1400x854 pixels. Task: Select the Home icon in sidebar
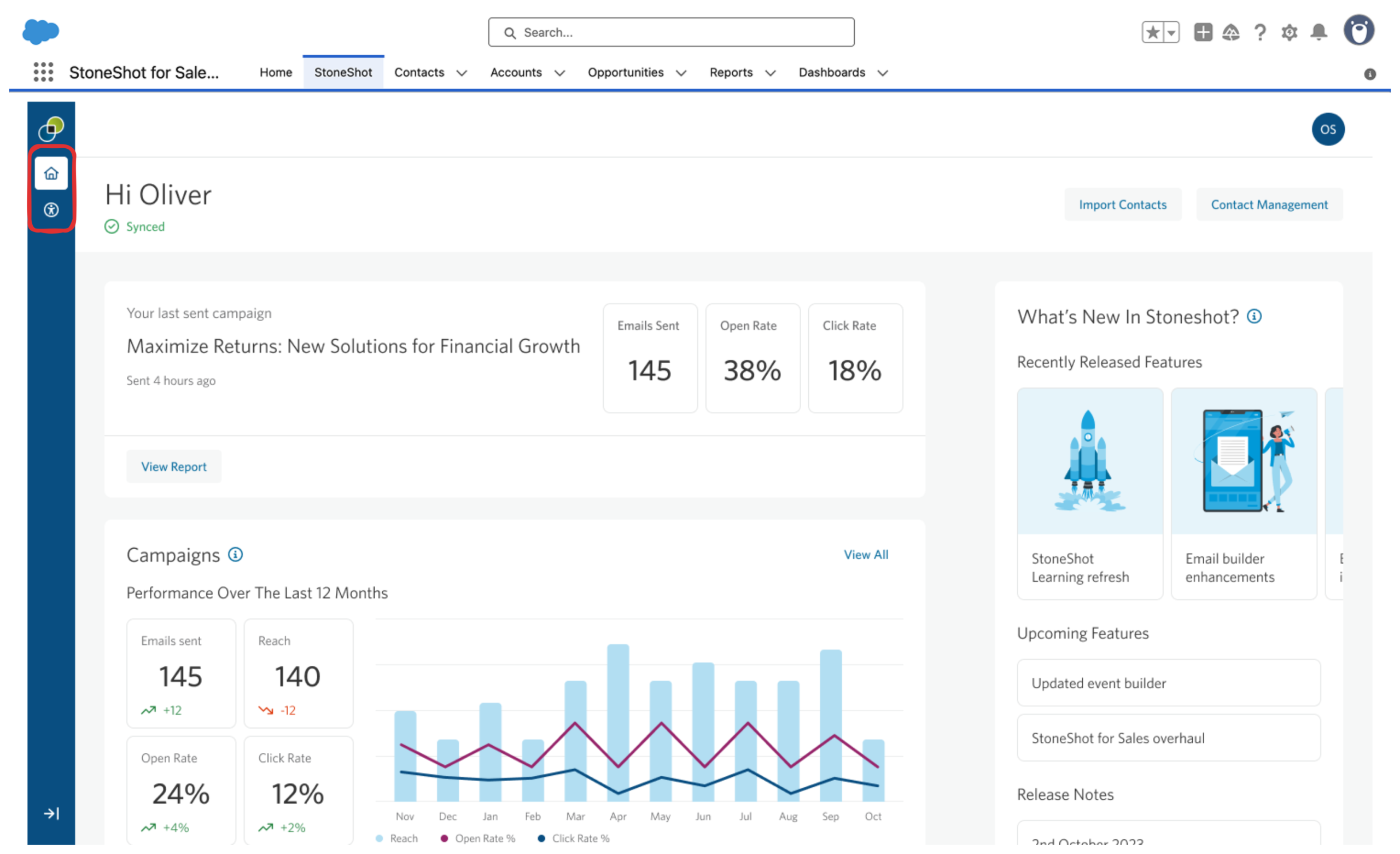pyautogui.click(x=51, y=173)
